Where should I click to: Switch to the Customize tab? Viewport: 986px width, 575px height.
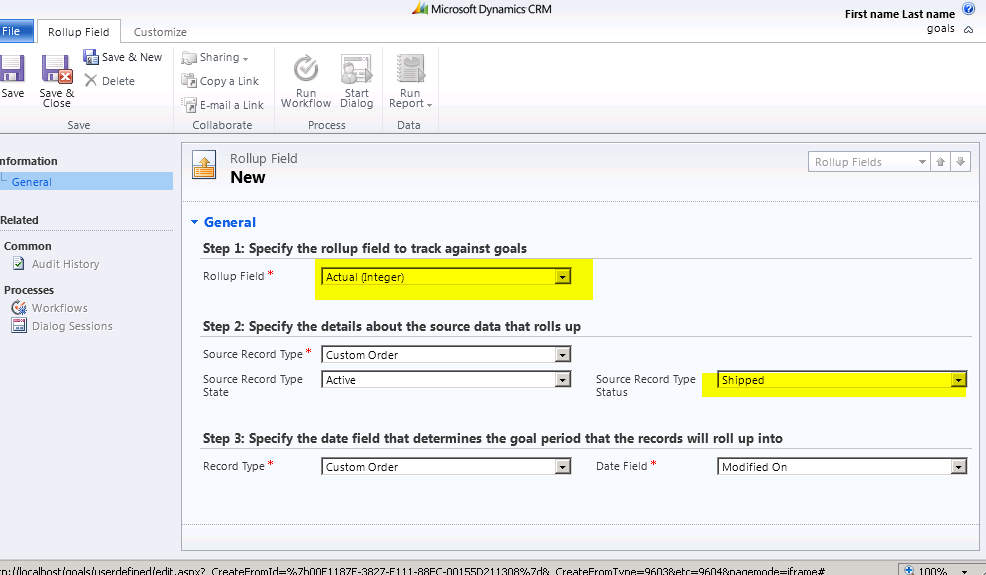pos(160,32)
